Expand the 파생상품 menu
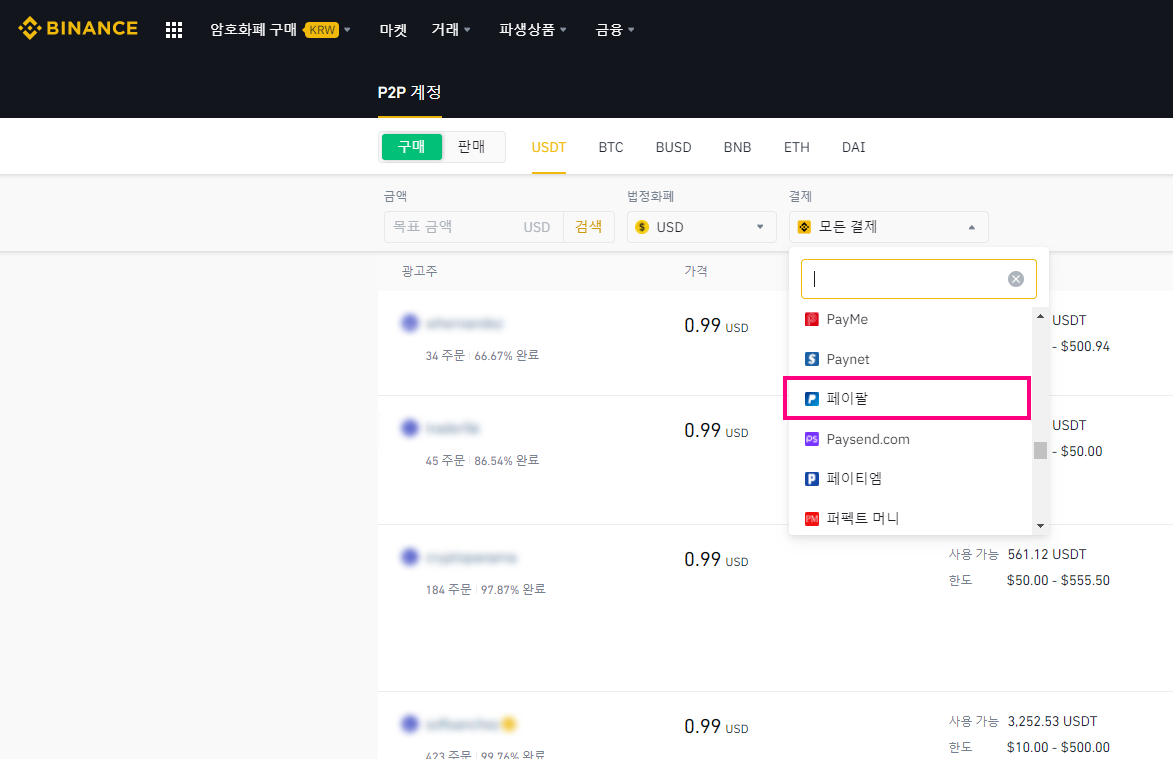 (x=533, y=29)
